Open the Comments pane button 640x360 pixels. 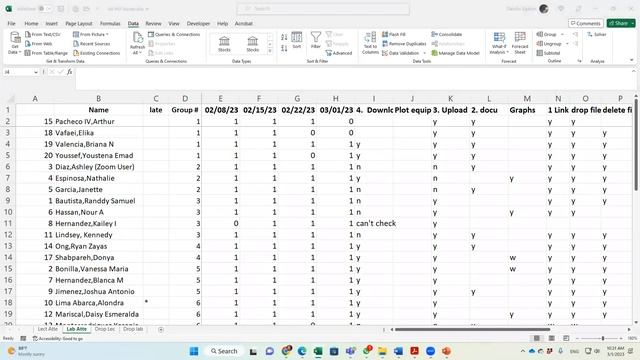pos(586,23)
